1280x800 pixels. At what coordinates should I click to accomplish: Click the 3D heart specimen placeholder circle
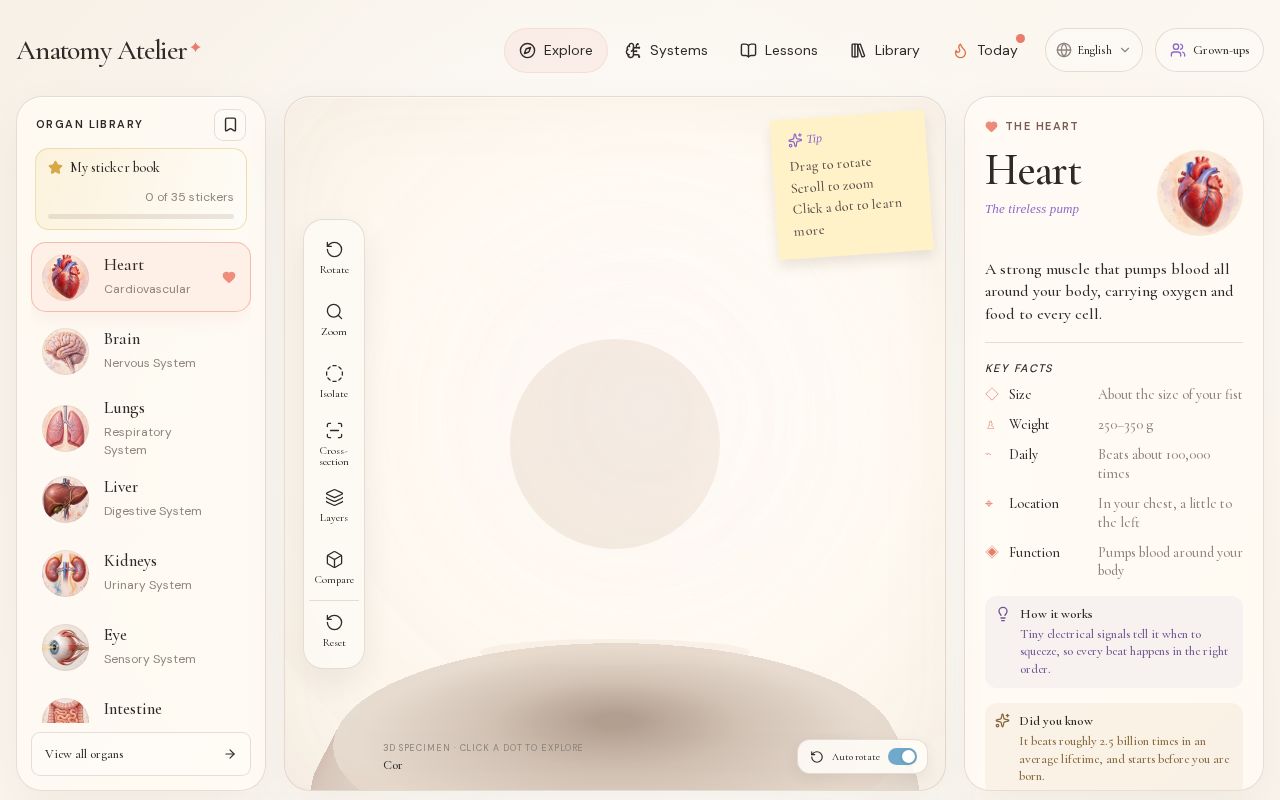[x=615, y=444]
